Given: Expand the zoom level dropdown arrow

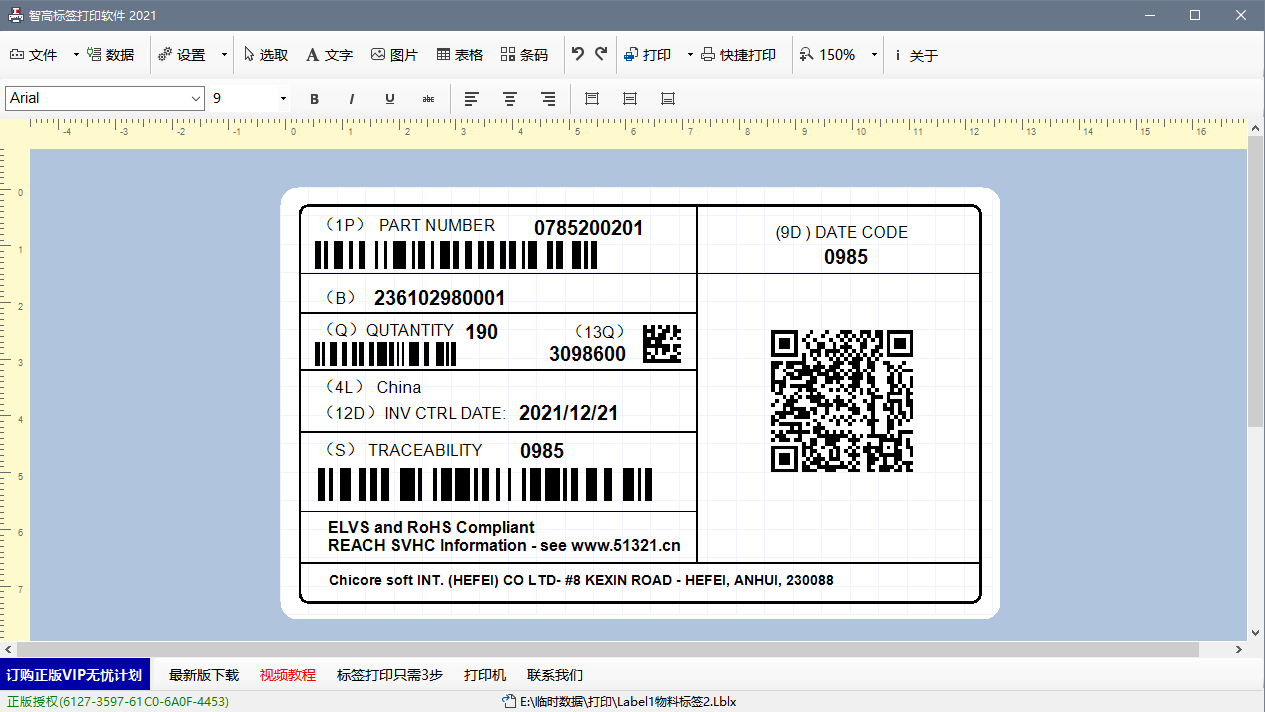Looking at the screenshot, I should 874,55.
